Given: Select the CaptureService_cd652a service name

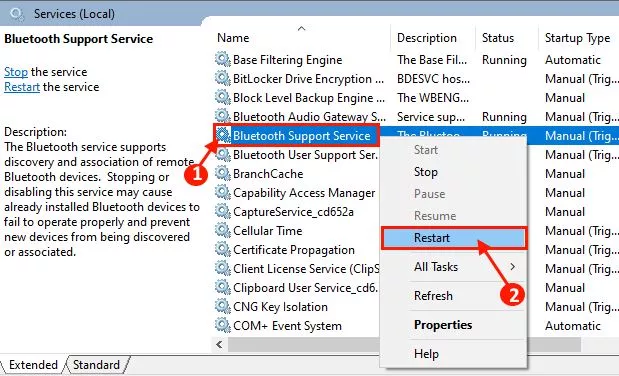Looking at the screenshot, I should pyautogui.click(x=293, y=212).
